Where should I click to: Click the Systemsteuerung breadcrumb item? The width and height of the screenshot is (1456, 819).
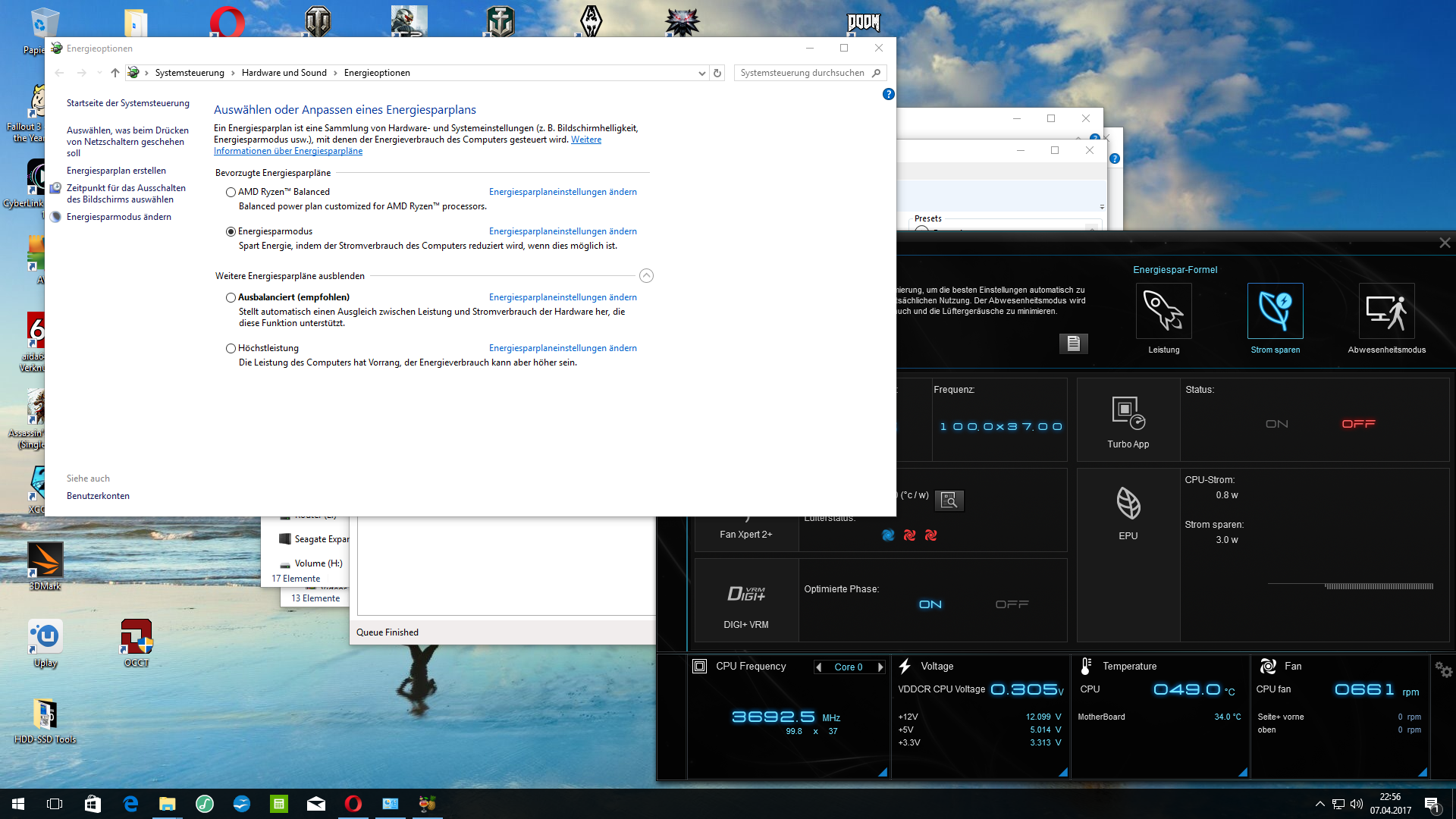point(190,73)
